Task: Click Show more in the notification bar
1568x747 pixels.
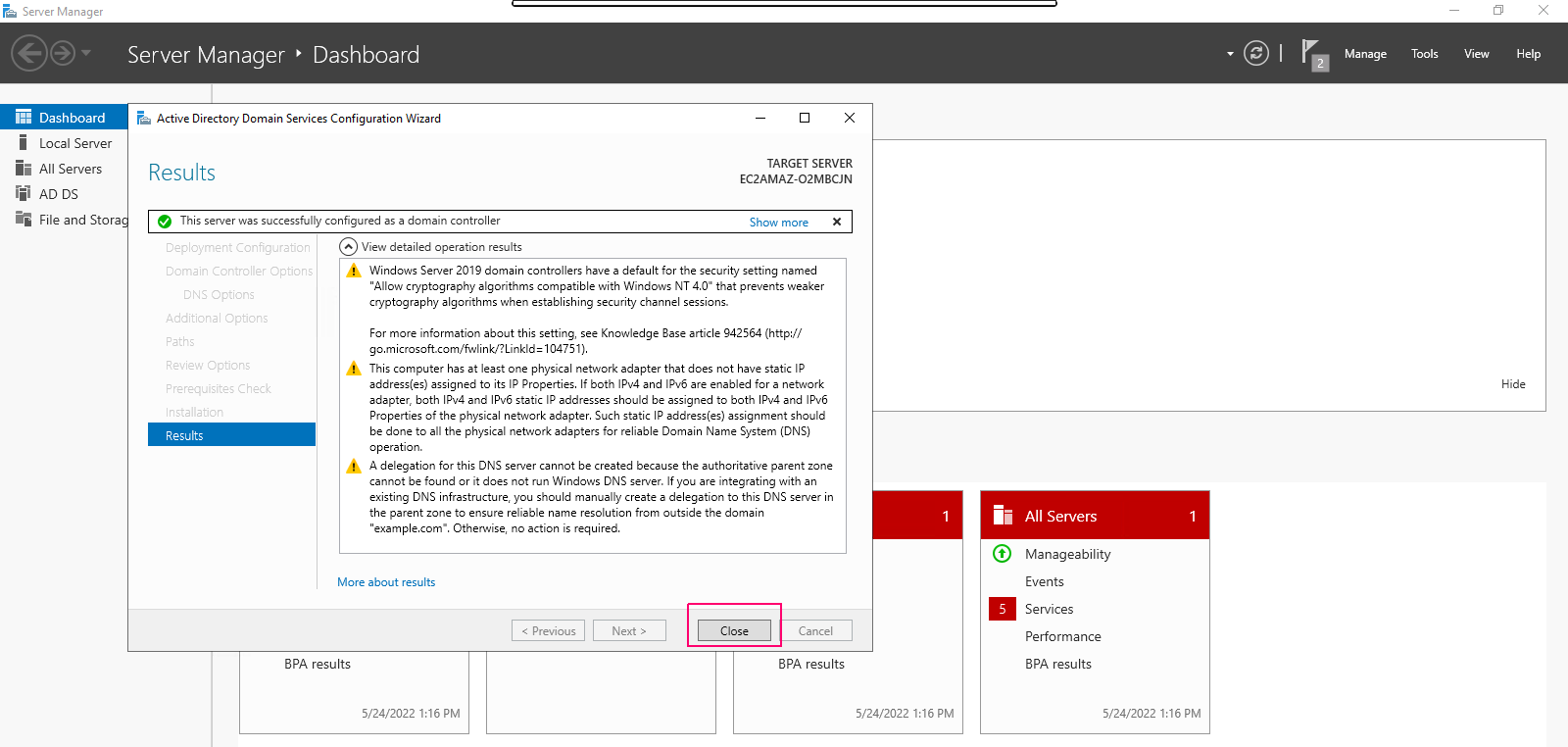Action: point(779,223)
